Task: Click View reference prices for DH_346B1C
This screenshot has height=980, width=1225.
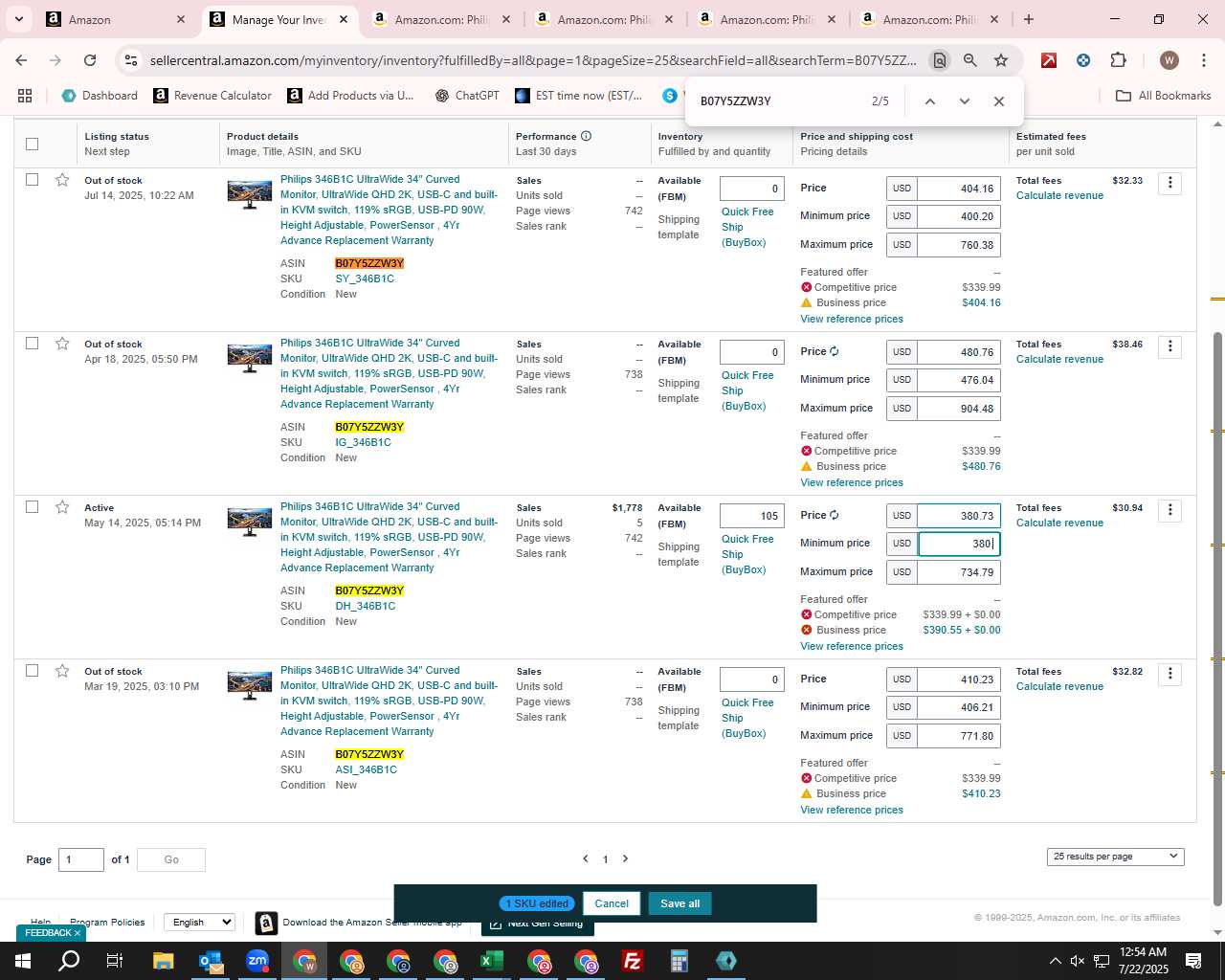Action: tap(852, 646)
